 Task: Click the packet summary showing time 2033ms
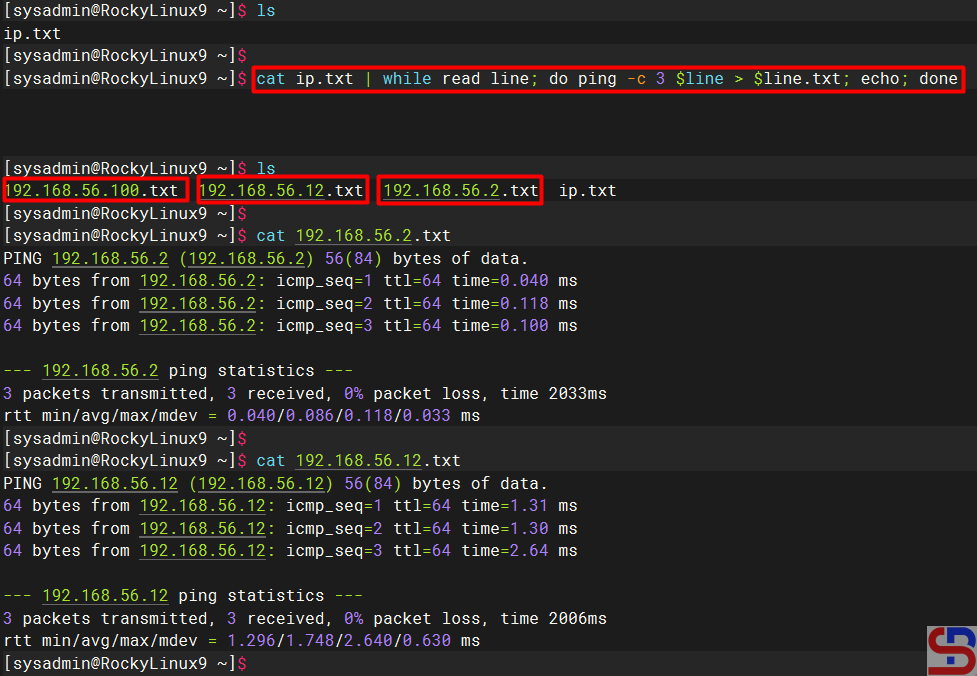coord(304,393)
